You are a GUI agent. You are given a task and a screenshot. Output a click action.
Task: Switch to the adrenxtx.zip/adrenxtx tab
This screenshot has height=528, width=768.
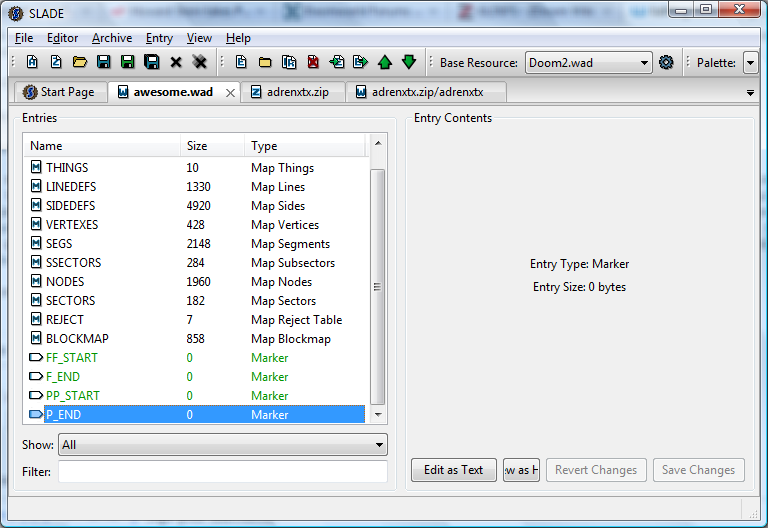426,92
